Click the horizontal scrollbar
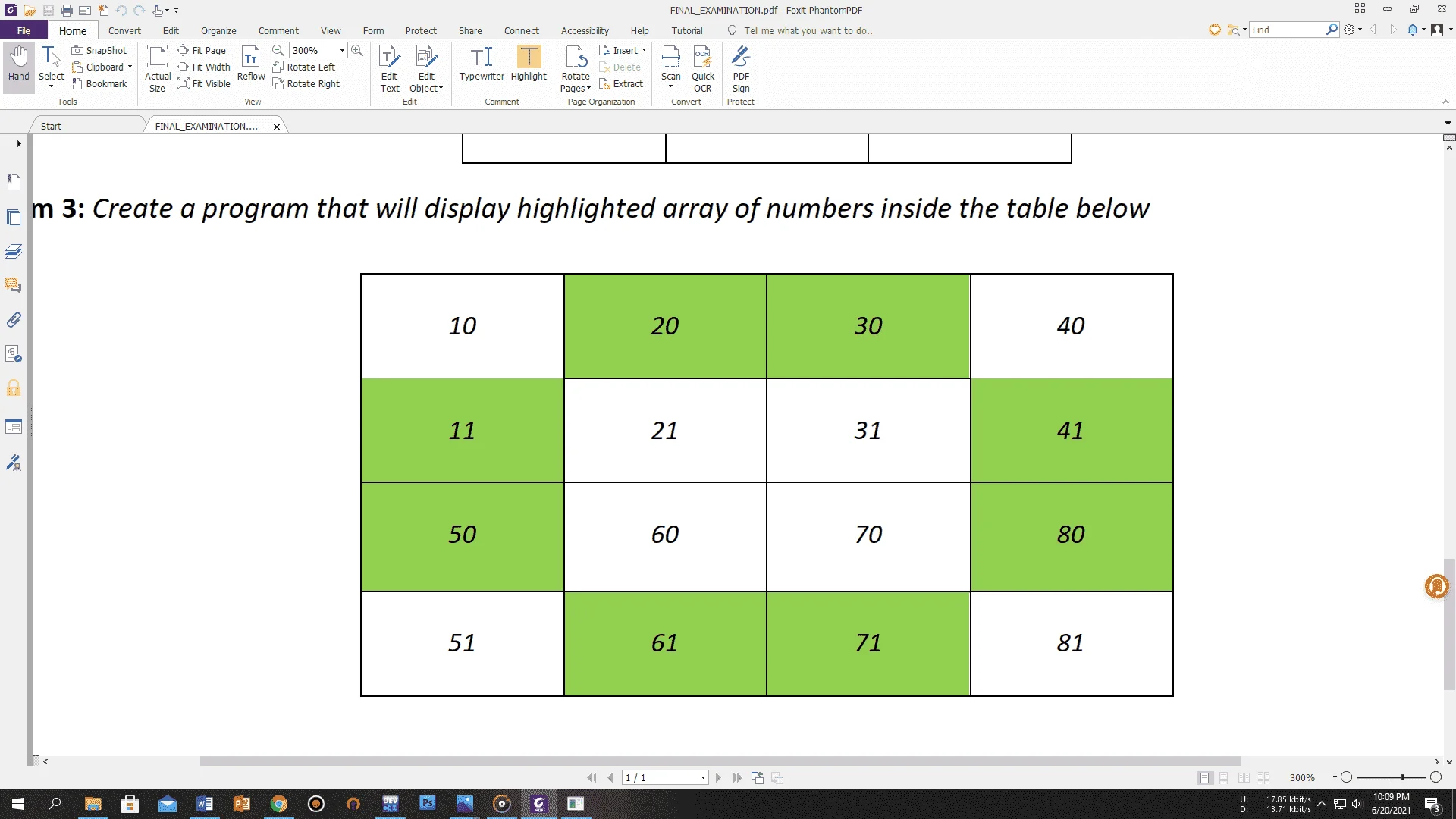Screen dimensions: 1456x819 coord(720,761)
